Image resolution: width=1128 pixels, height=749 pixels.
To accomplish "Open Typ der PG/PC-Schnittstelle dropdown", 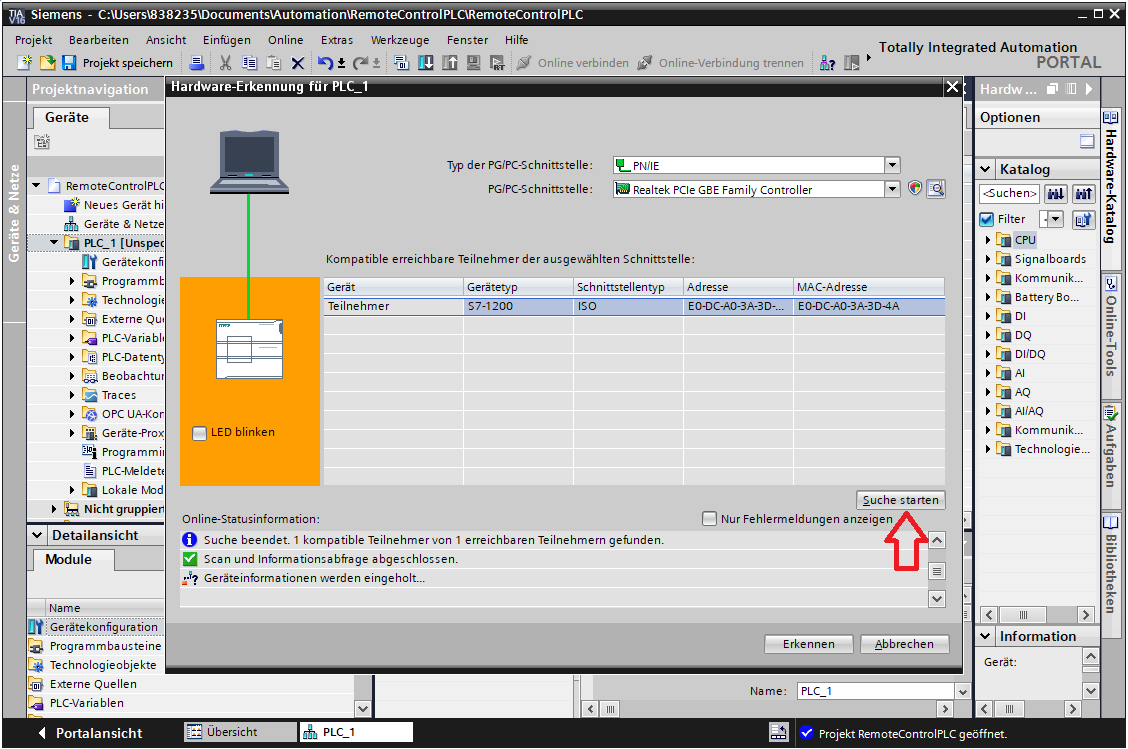I will coord(892,165).
